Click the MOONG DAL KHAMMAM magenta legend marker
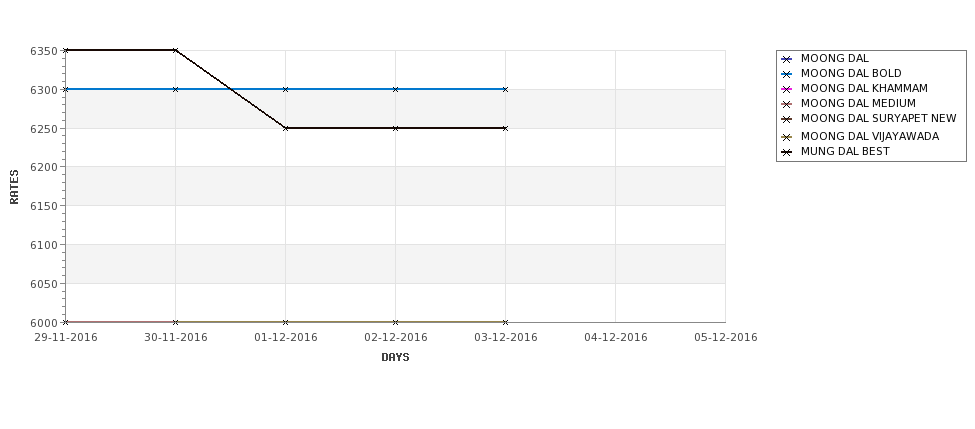 pos(787,89)
